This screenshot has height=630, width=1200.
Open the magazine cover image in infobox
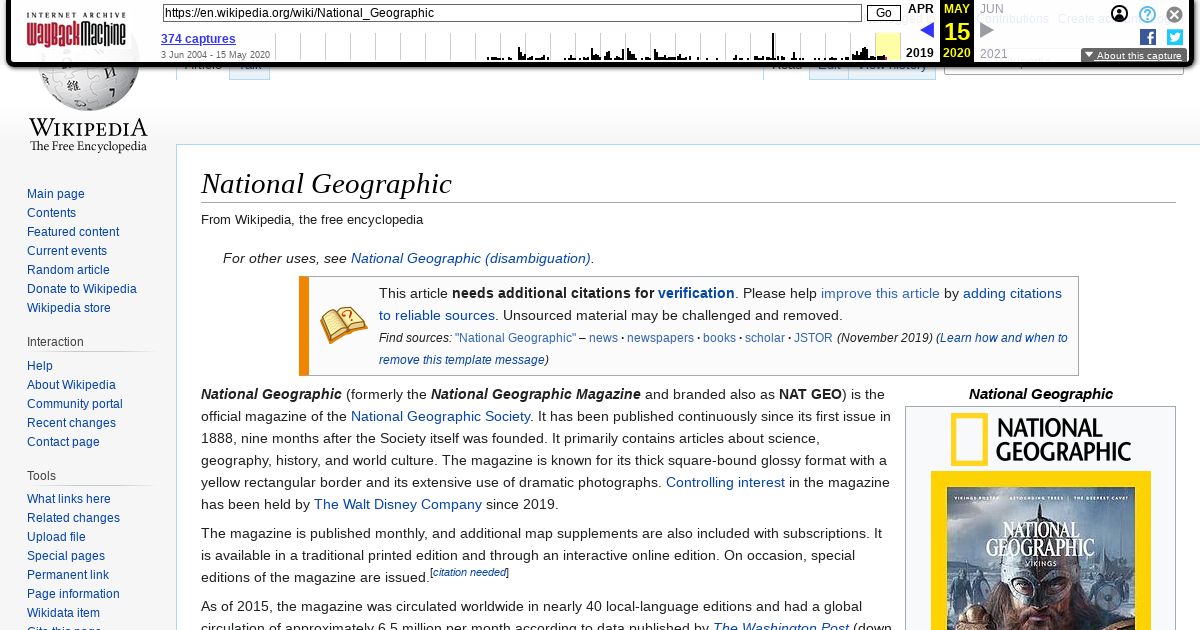point(1040,551)
